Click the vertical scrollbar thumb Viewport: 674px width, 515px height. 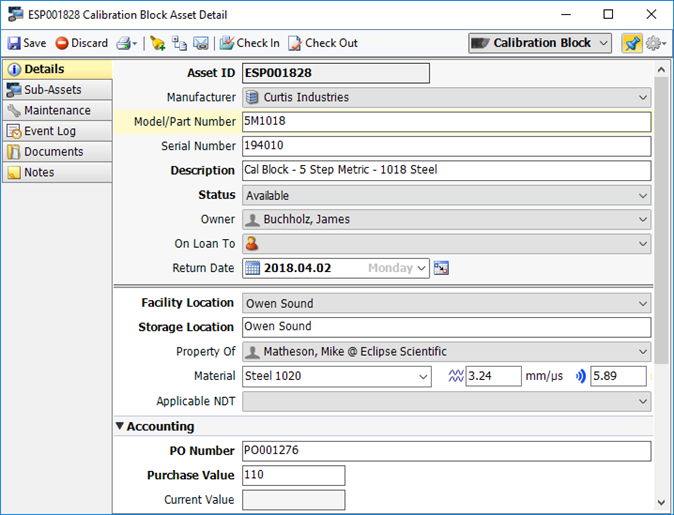tap(661, 222)
